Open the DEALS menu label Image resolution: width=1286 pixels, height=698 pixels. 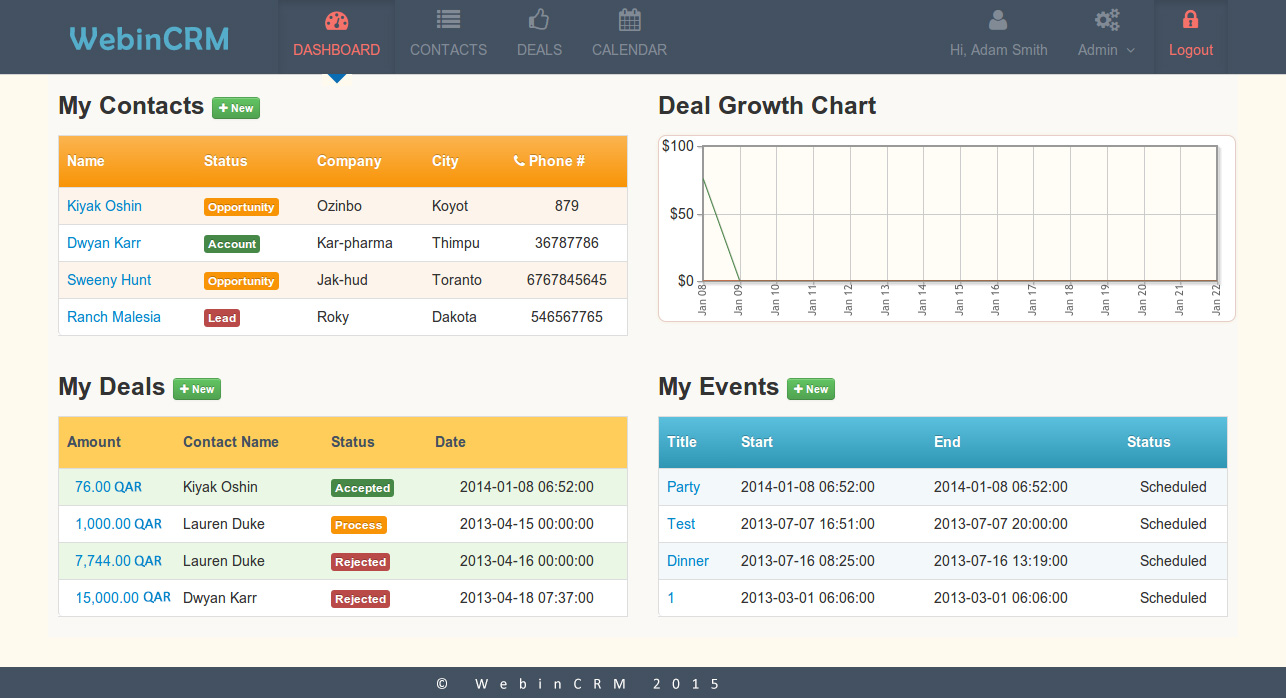(x=540, y=50)
